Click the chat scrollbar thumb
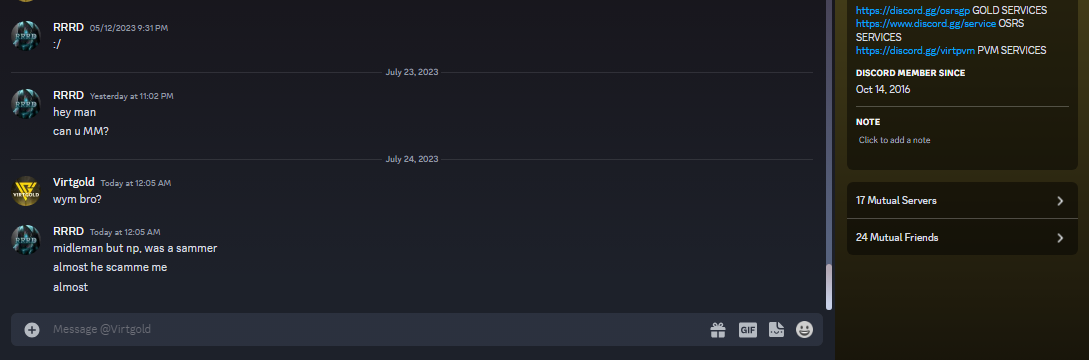Image resolution: width=1089 pixels, height=360 pixels. point(829,286)
